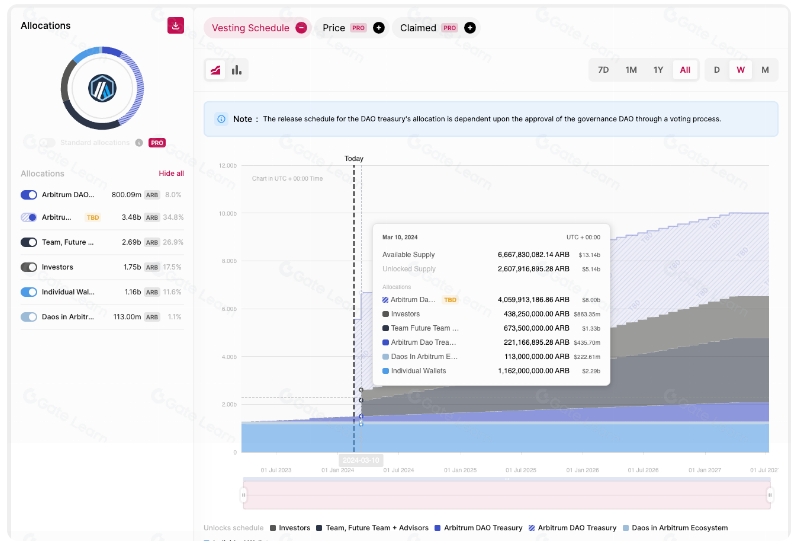Click the TBD badge in allocations list

point(93,217)
